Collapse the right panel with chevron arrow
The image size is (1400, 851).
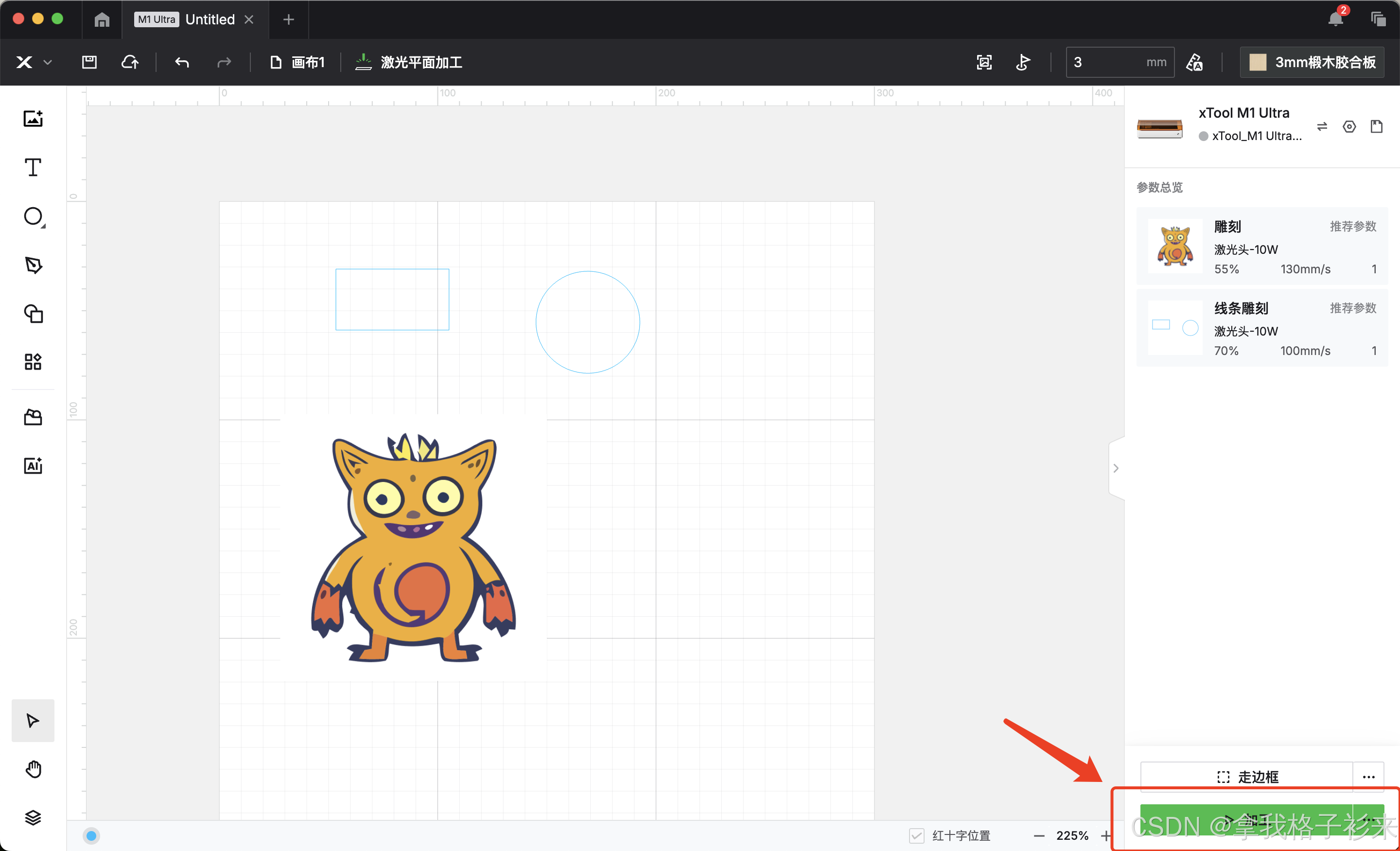pyautogui.click(x=1116, y=468)
